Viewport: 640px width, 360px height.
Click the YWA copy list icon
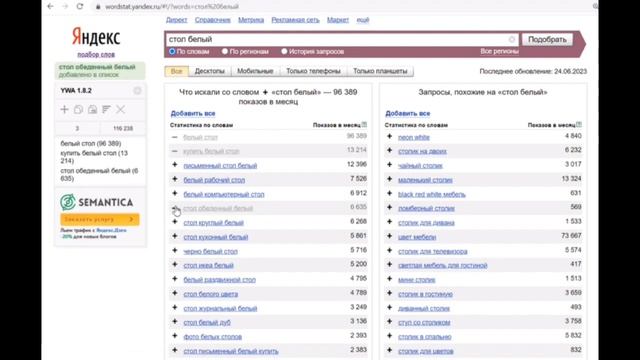click(78, 109)
